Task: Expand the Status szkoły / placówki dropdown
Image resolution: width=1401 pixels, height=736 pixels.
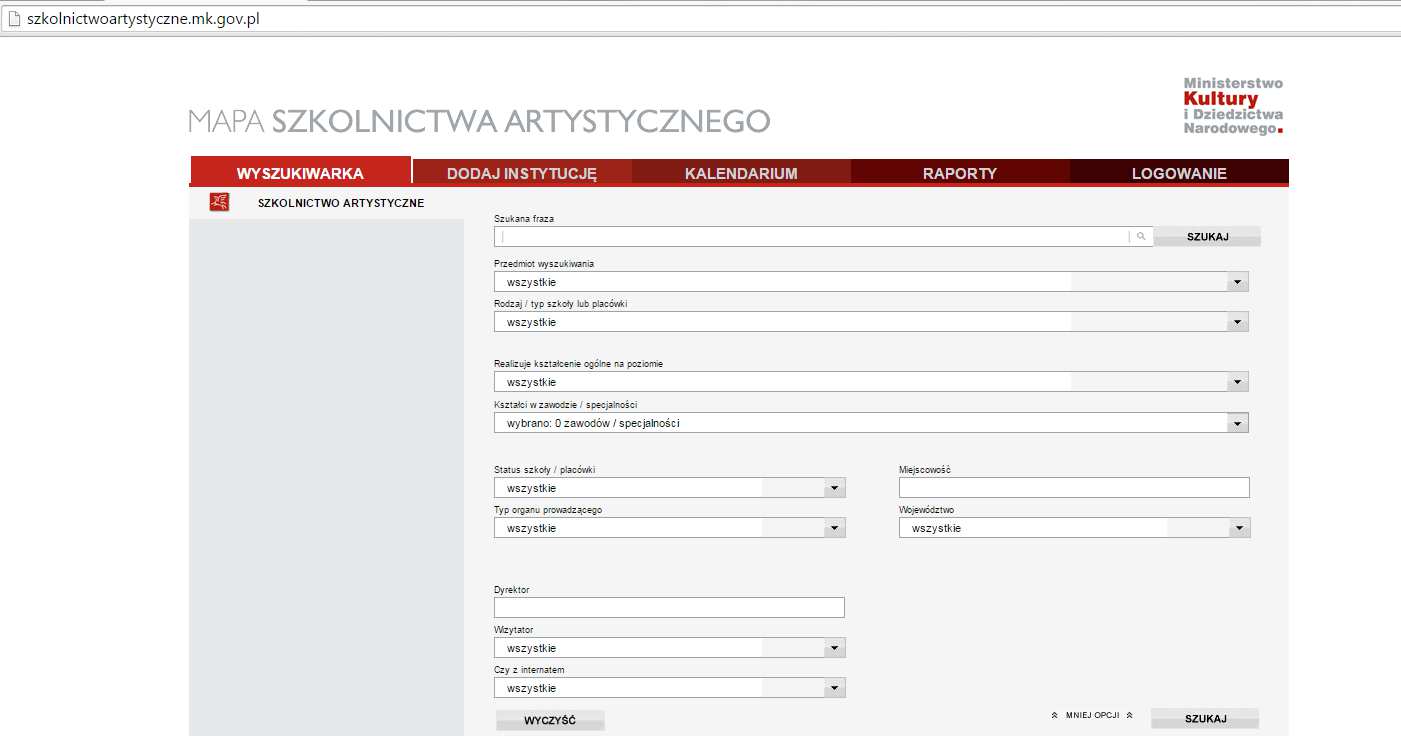Action: (x=670, y=488)
